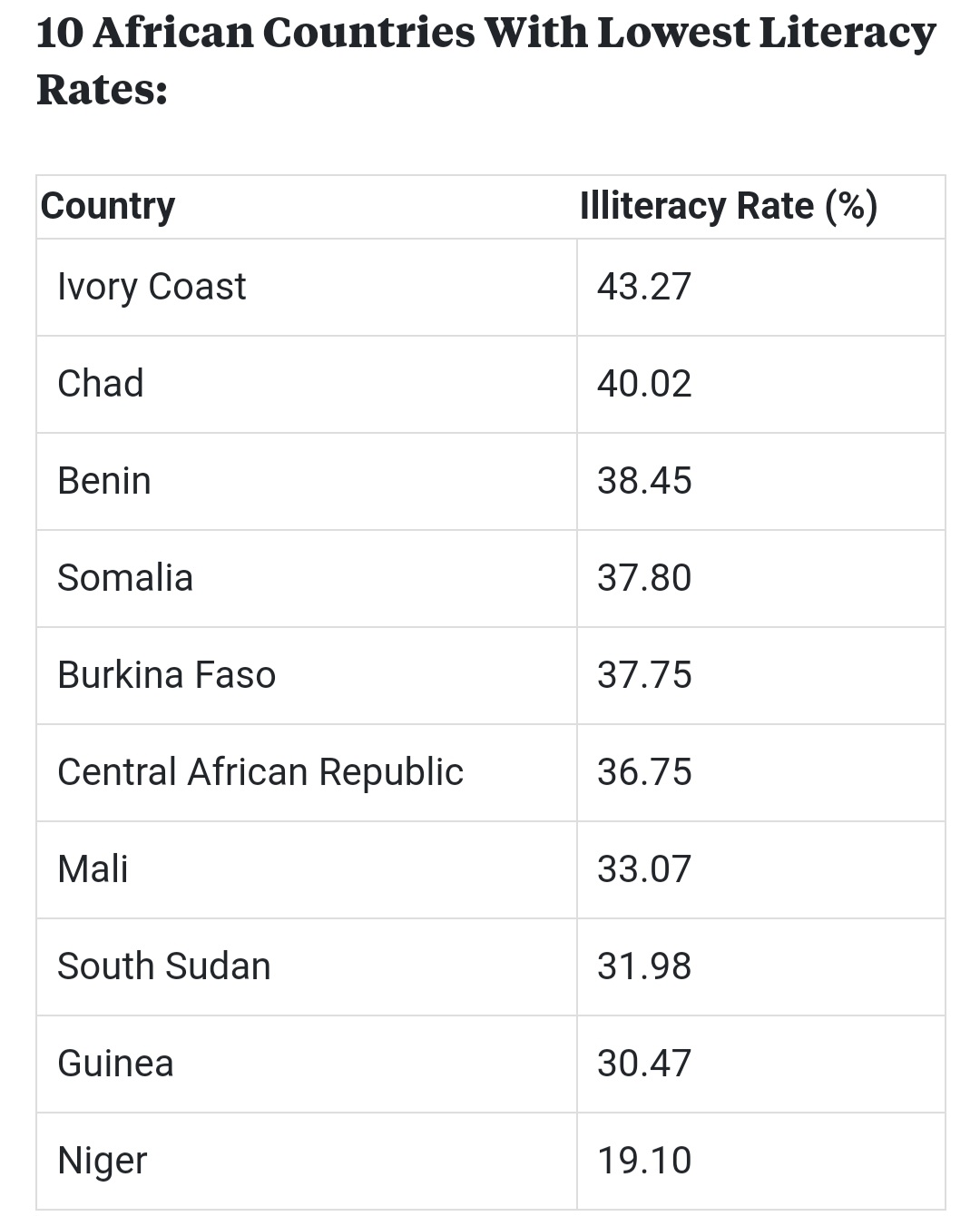Click the Burkina Faso cell
The height and width of the screenshot is (1216, 980).
(166, 675)
